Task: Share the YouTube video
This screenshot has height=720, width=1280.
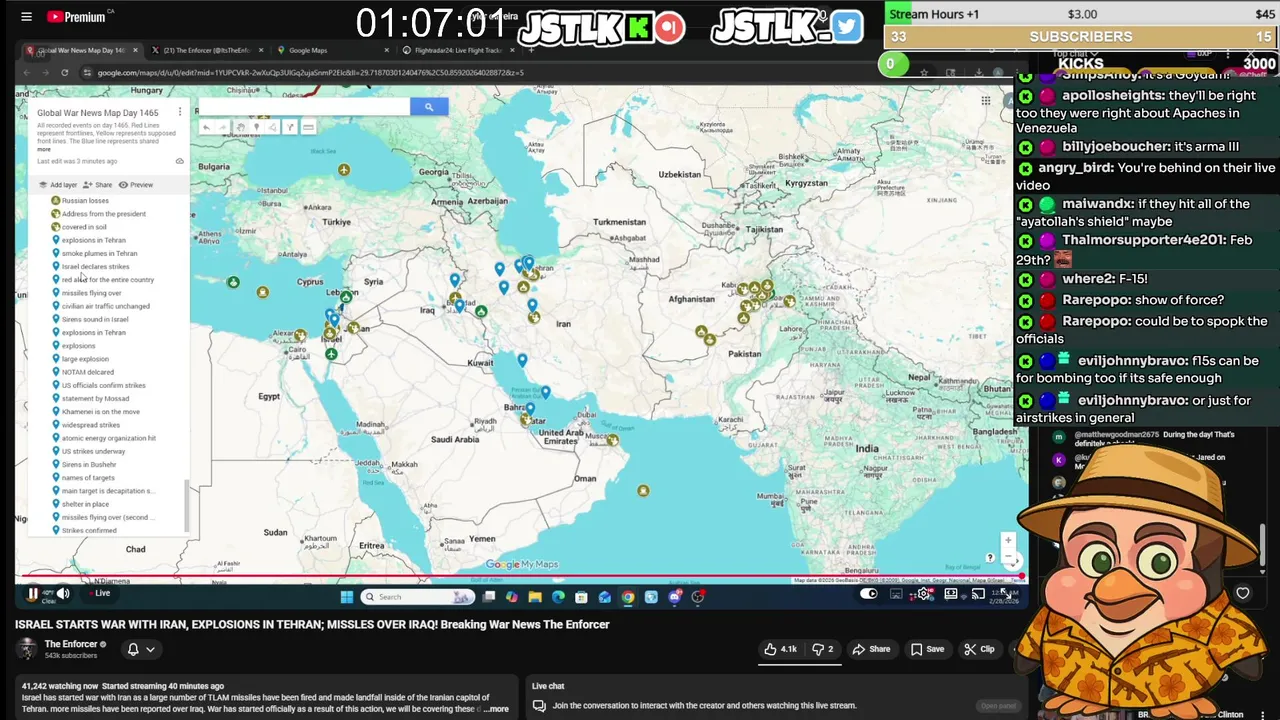Action: pyautogui.click(x=871, y=649)
